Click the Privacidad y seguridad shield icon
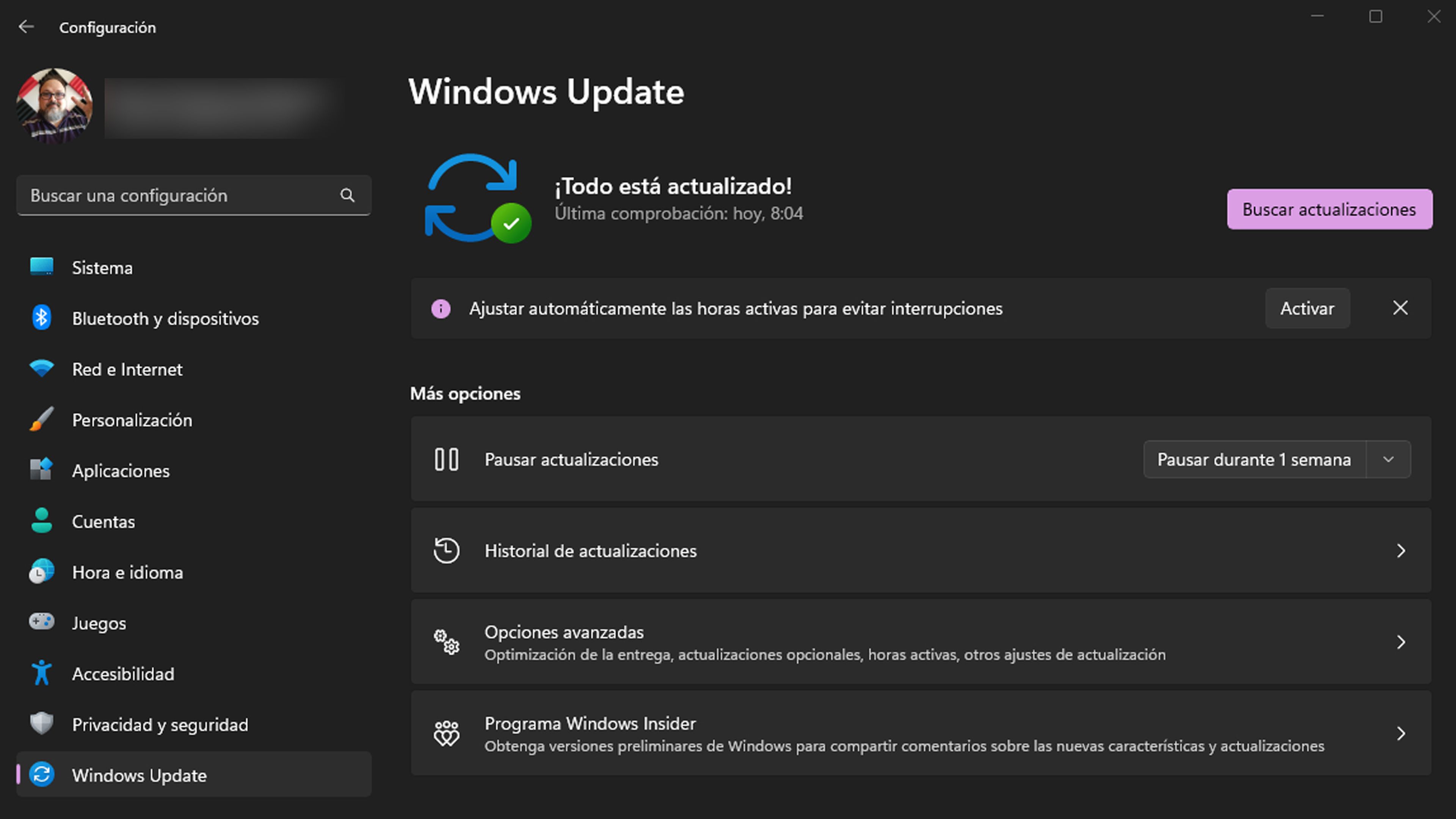Screen dimensions: 1456x819 (x=41, y=723)
